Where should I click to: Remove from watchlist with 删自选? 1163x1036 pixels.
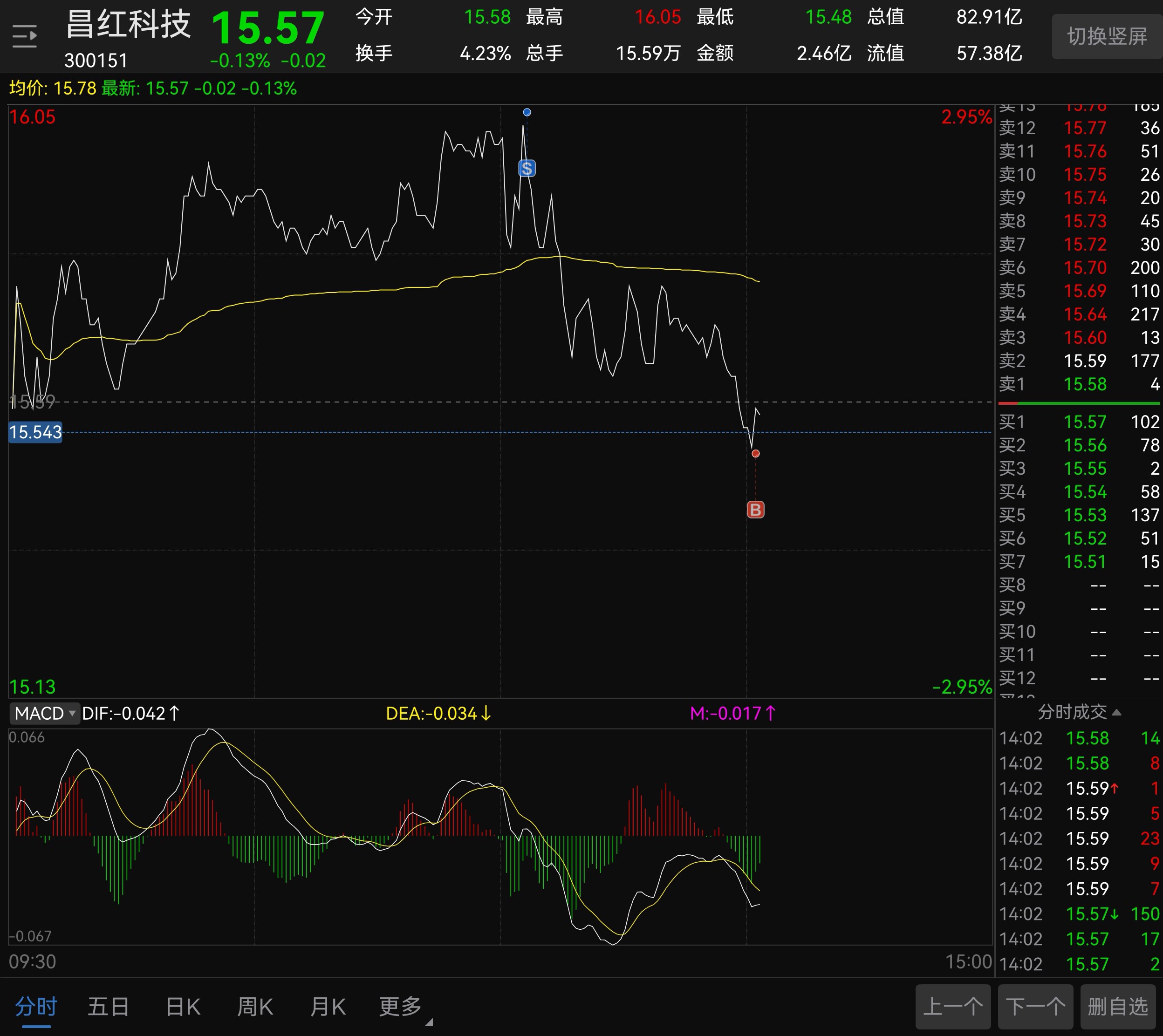(1117, 1006)
